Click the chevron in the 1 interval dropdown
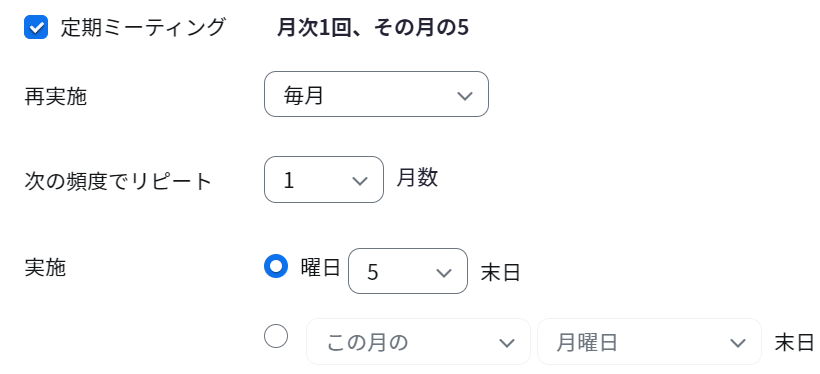 360,181
